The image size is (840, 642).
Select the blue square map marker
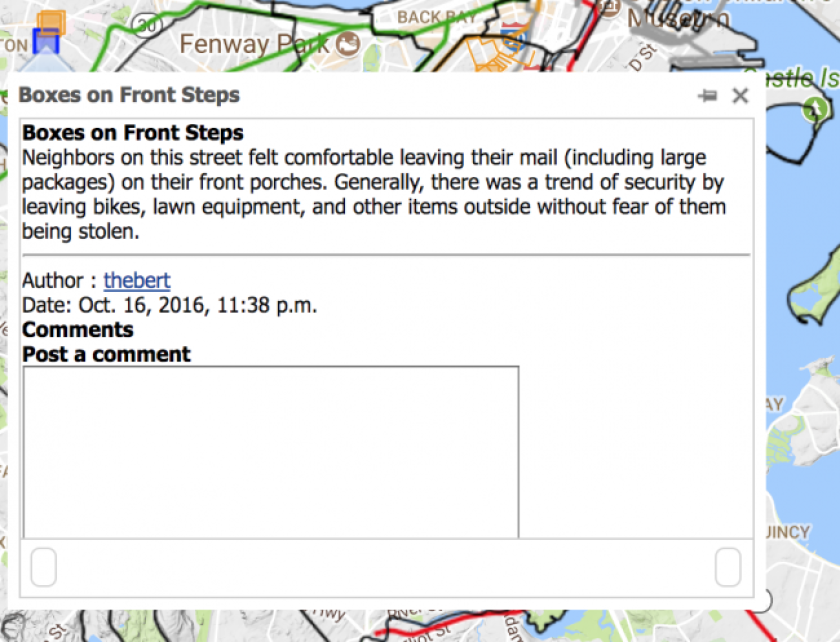click(46, 41)
